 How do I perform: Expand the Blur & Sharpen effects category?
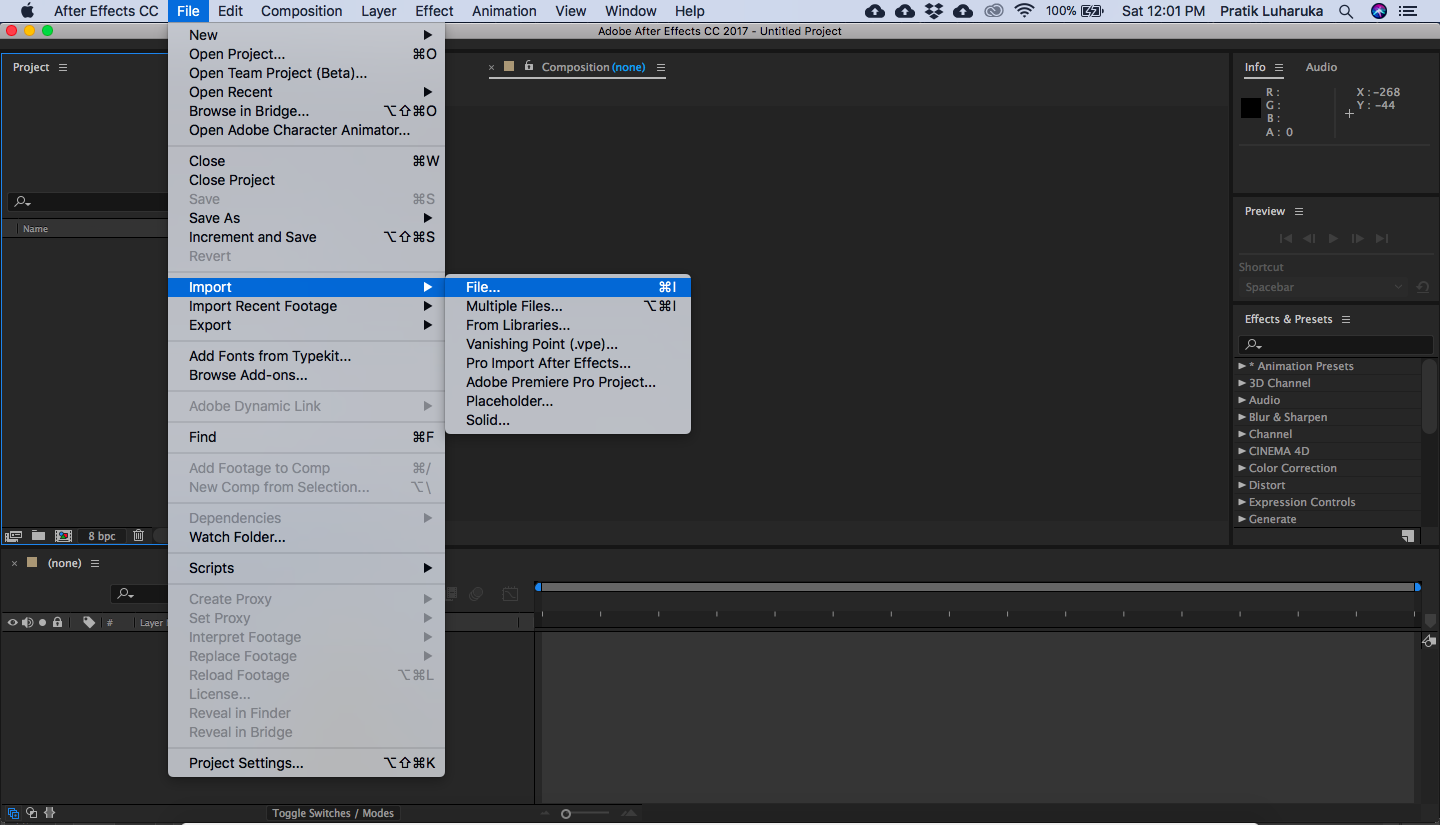tap(1242, 417)
